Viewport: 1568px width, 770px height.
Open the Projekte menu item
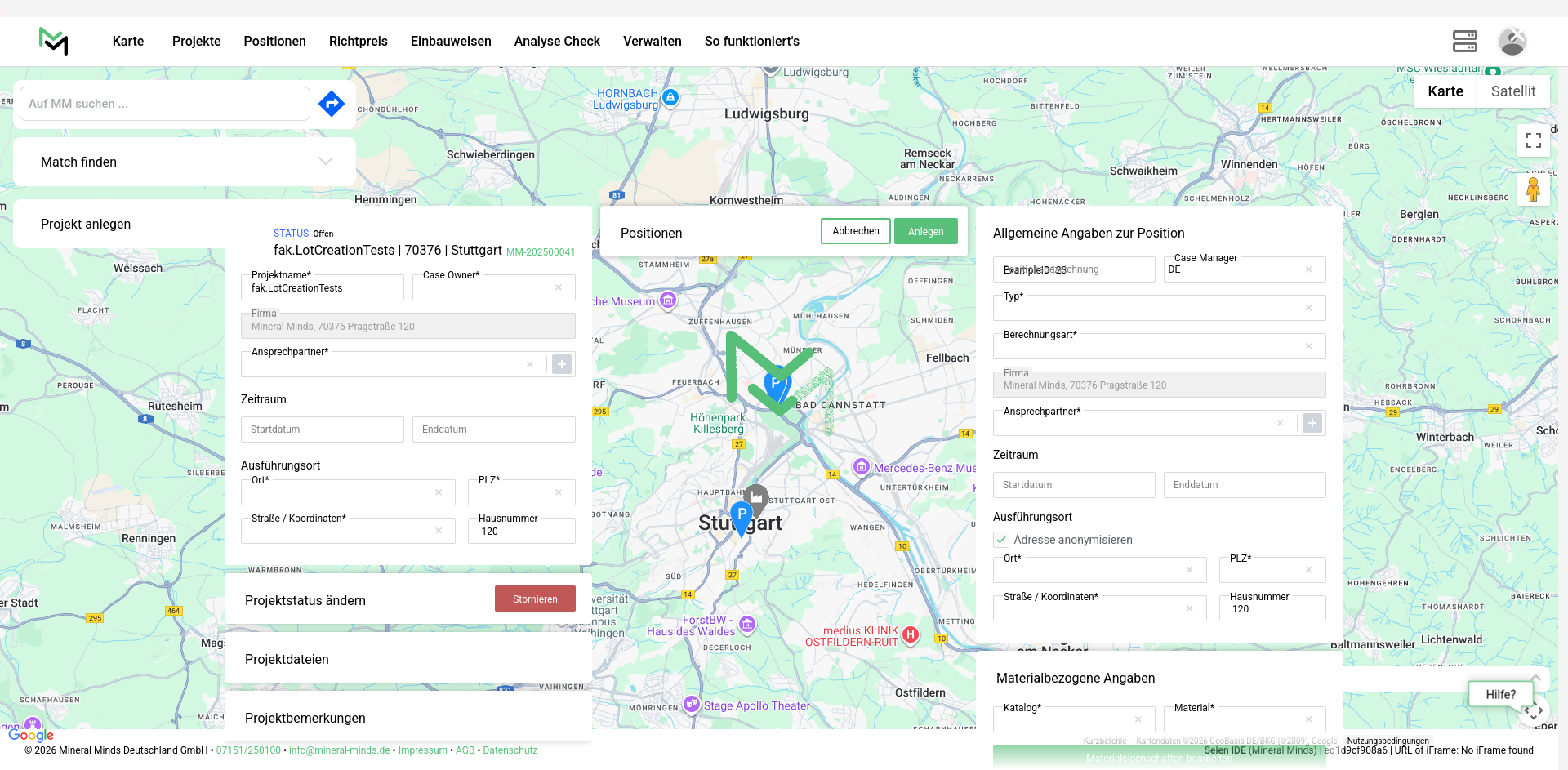196,41
